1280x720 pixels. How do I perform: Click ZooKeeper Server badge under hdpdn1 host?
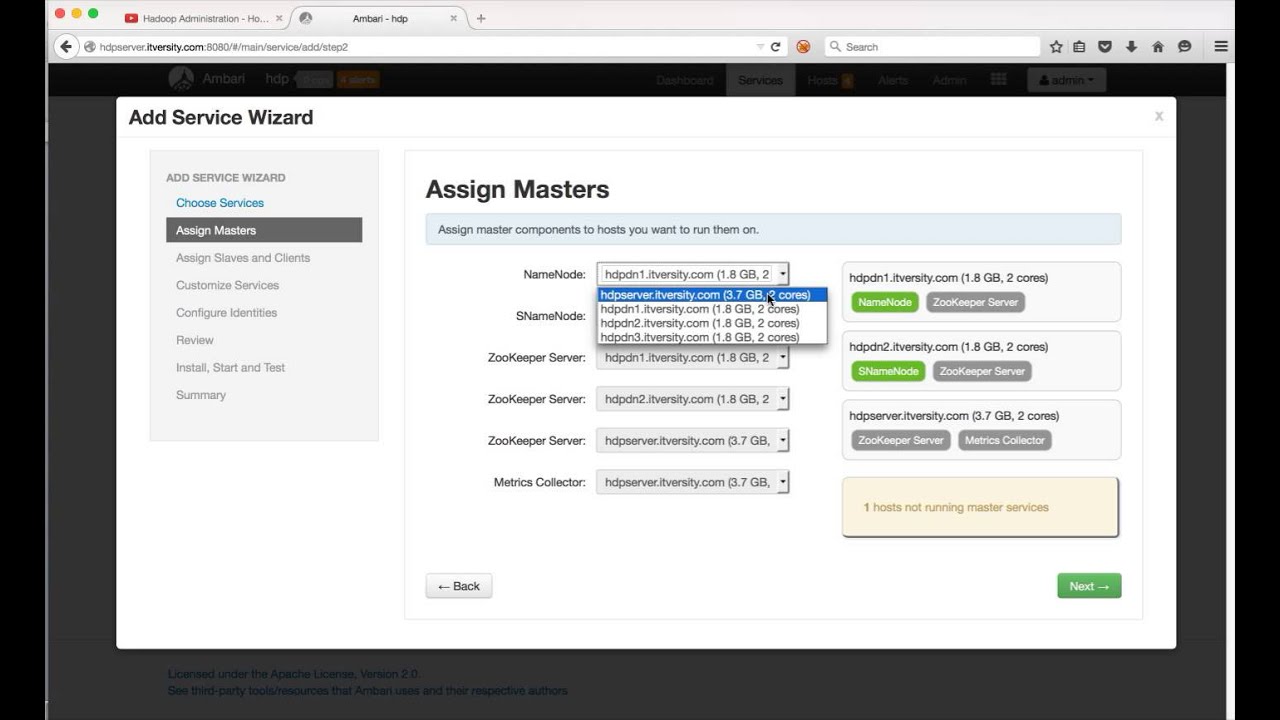coord(975,302)
